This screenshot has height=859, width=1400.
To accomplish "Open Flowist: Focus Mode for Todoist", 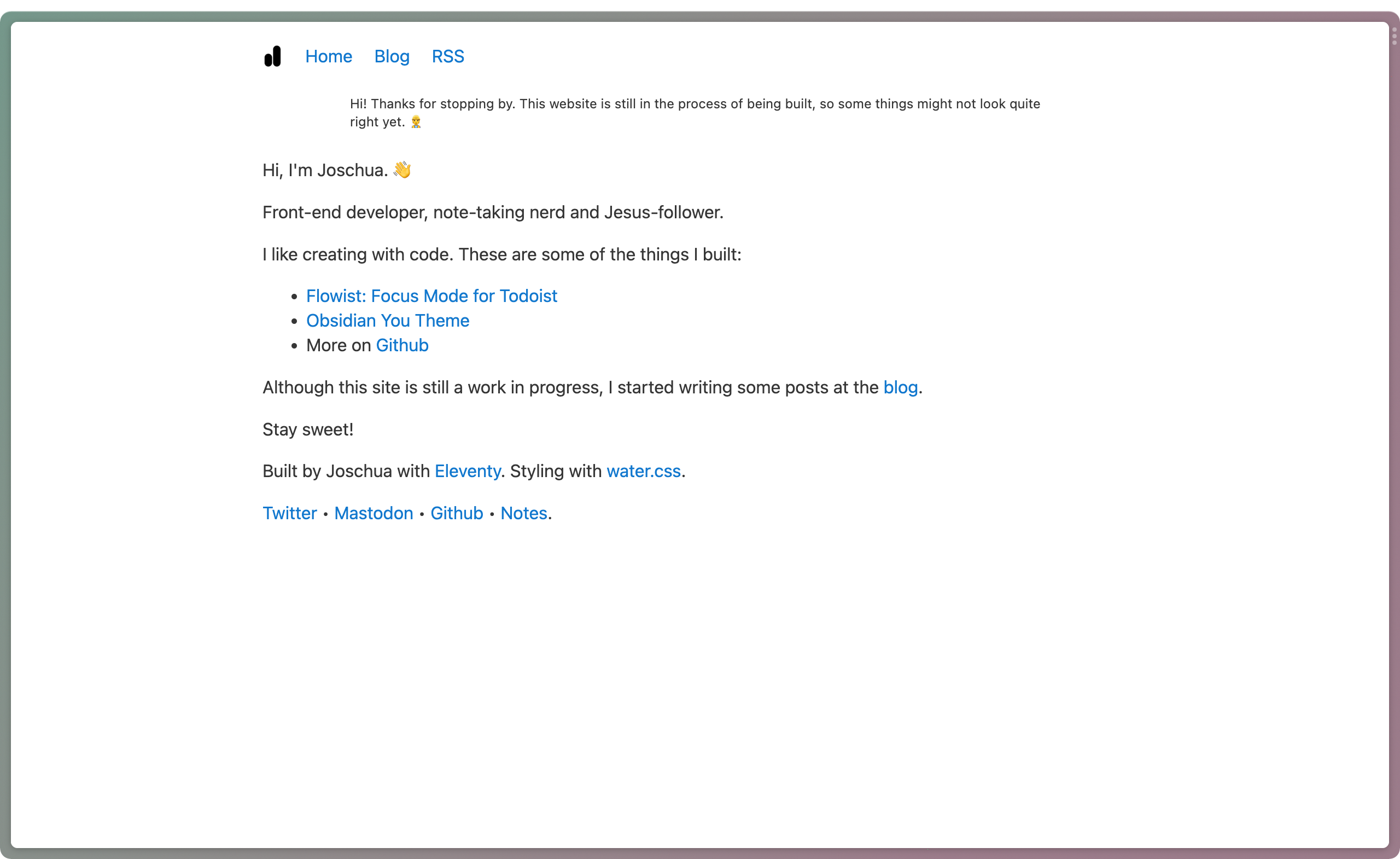I will [x=431, y=295].
